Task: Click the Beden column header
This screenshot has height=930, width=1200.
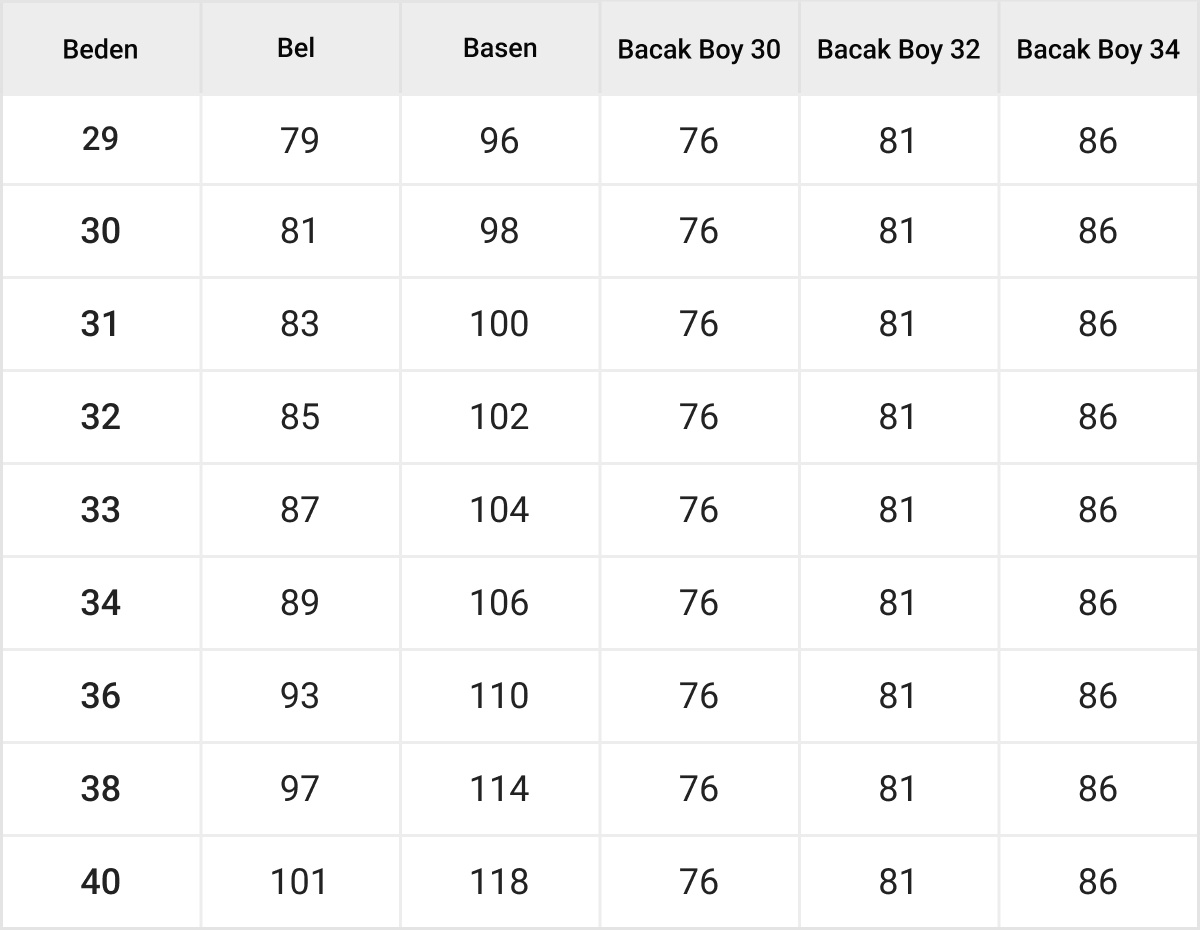Action: [100, 49]
